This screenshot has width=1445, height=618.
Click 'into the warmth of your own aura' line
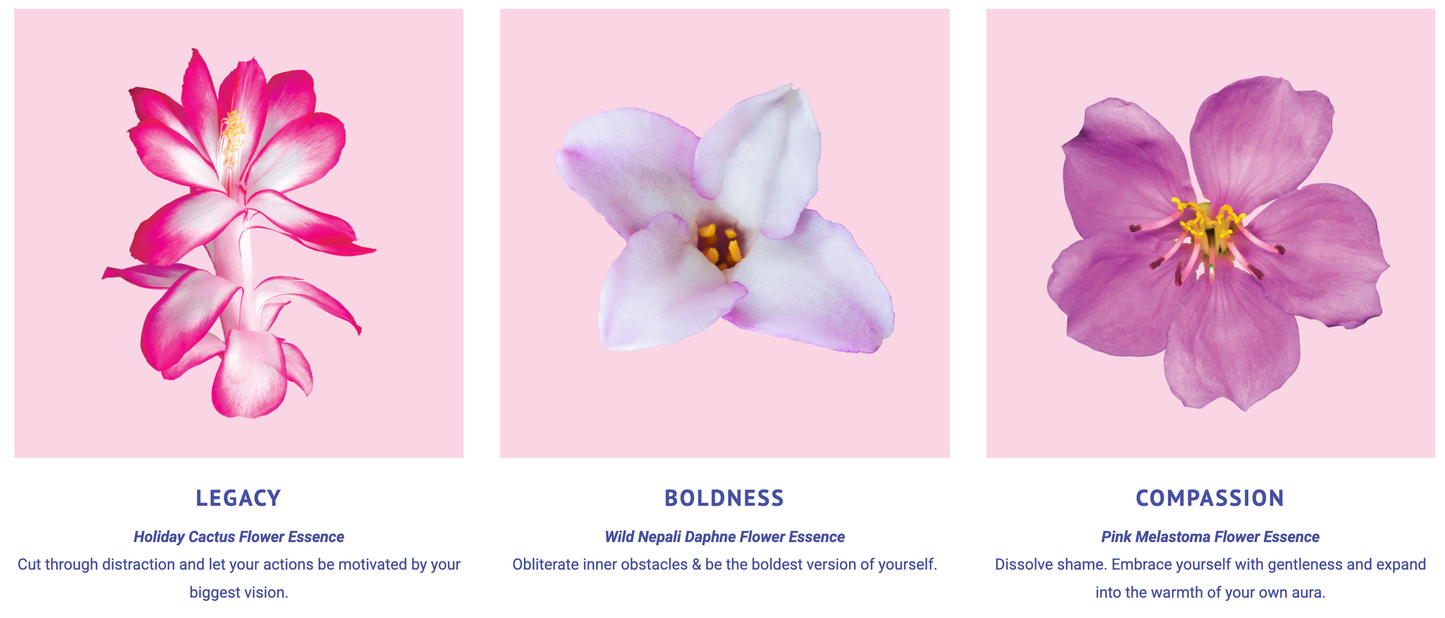pyautogui.click(x=1210, y=592)
